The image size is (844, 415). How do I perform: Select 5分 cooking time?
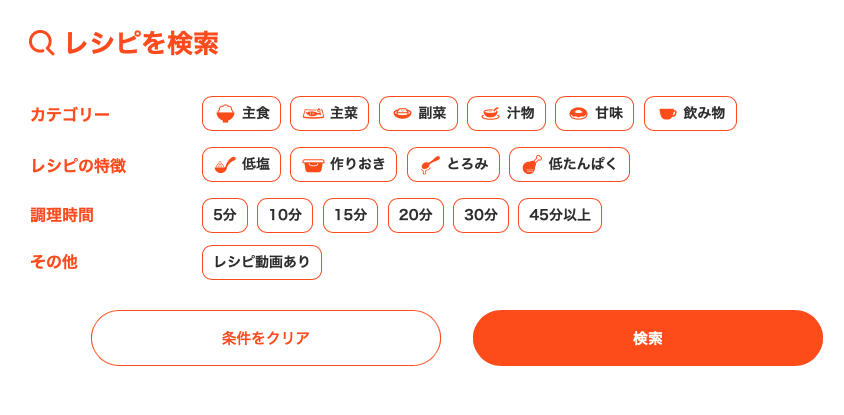pyautogui.click(x=225, y=216)
